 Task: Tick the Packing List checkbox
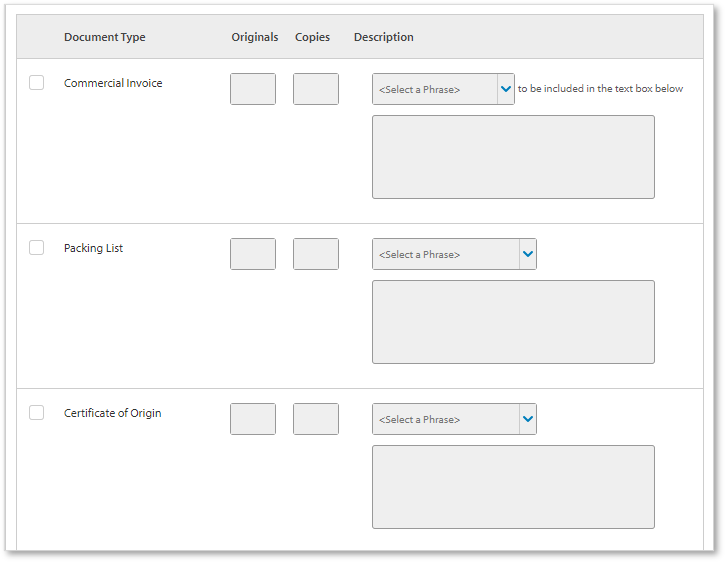pos(37,248)
